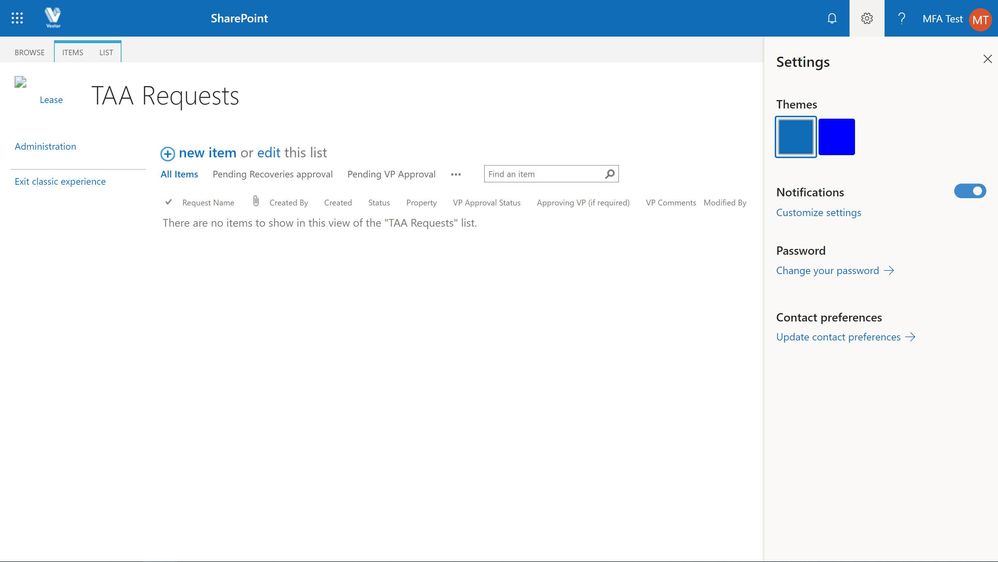Click the MFA Test account name
The width and height of the screenshot is (998, 562).
click(x=943, y=19)
